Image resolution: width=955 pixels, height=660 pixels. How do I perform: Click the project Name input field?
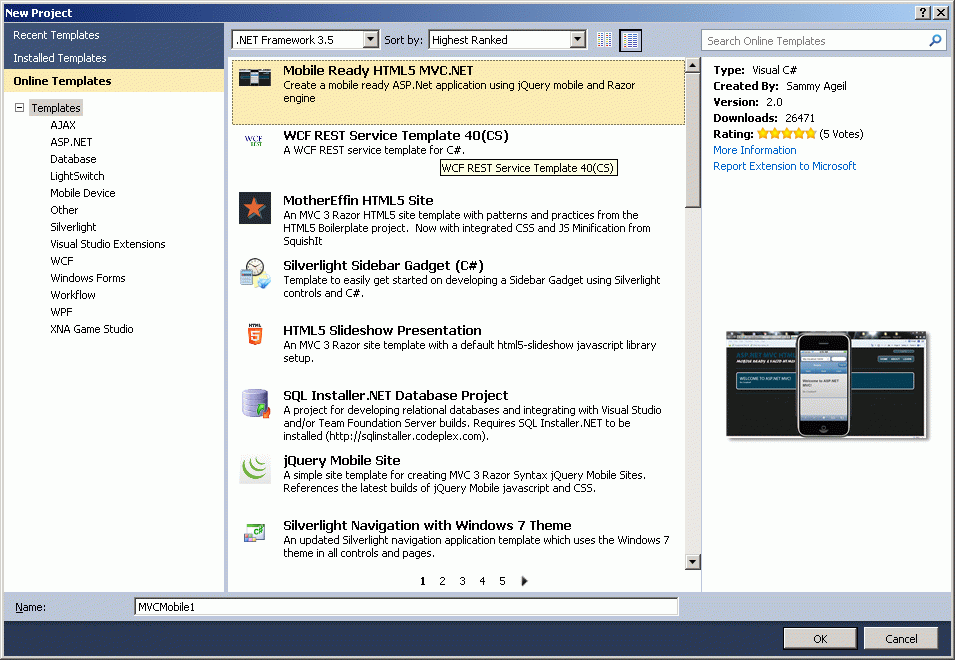pyautogui.click(x=406, y=606)
